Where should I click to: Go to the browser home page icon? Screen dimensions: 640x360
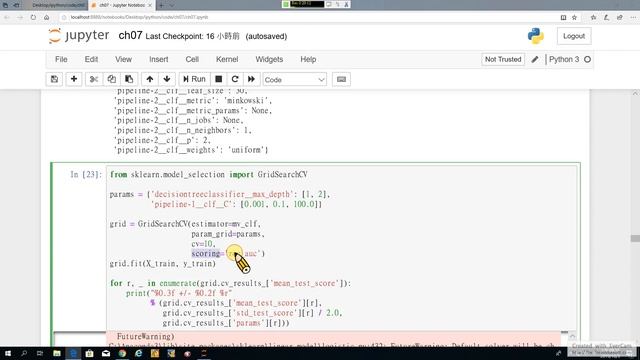point(47,17)
